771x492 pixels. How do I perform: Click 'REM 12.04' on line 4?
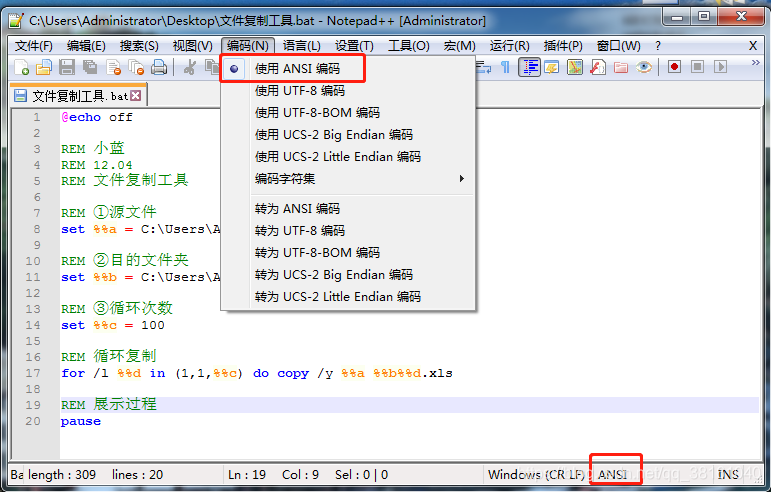click(x=96, y=165)
